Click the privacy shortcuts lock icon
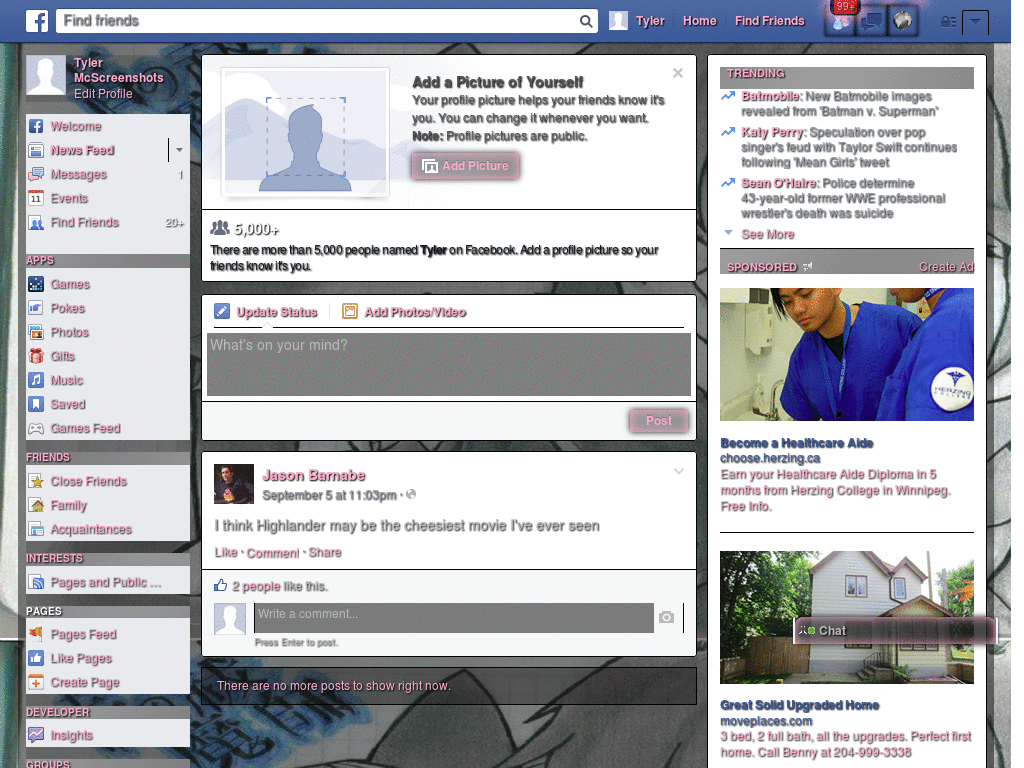The height and width of the screenshot is (768, 1024). click(948, 22)
